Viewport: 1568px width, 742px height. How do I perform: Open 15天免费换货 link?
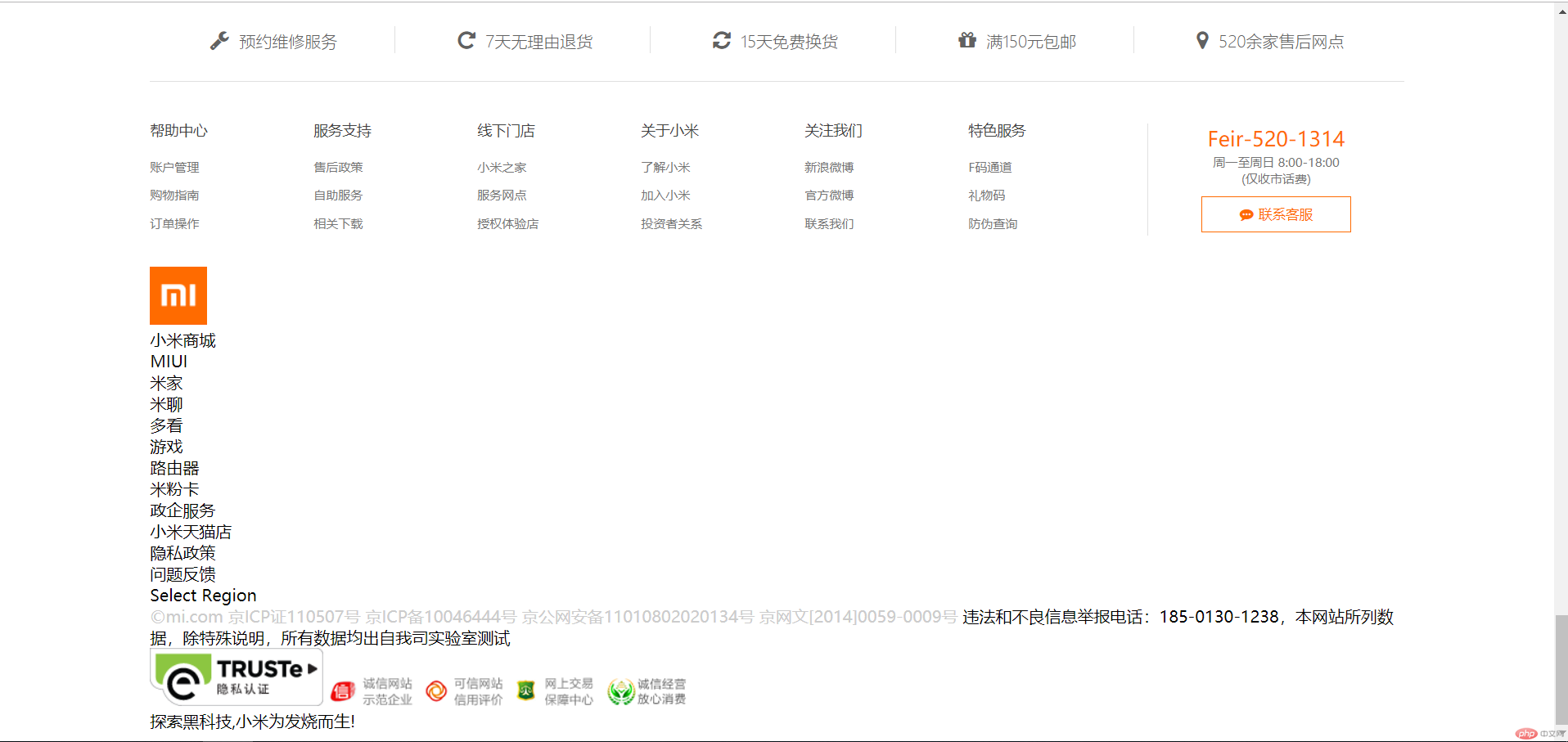(x=790, y=42)
